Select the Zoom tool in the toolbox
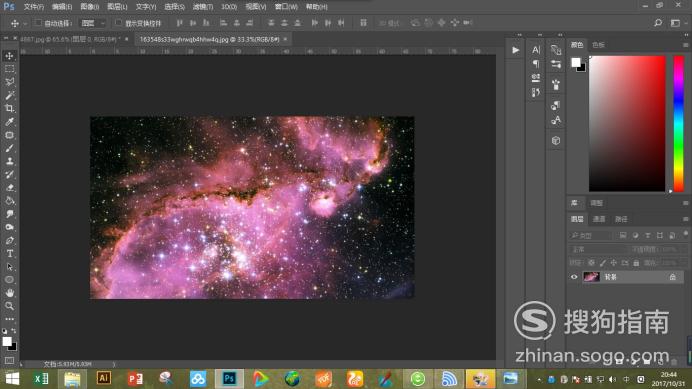The image size is (692, 389). pos(9,306)
